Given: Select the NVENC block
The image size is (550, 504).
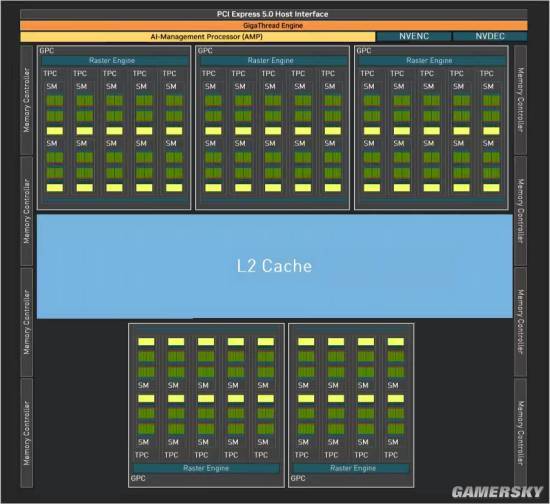Looking at the screenshot, I should (414, 36).
